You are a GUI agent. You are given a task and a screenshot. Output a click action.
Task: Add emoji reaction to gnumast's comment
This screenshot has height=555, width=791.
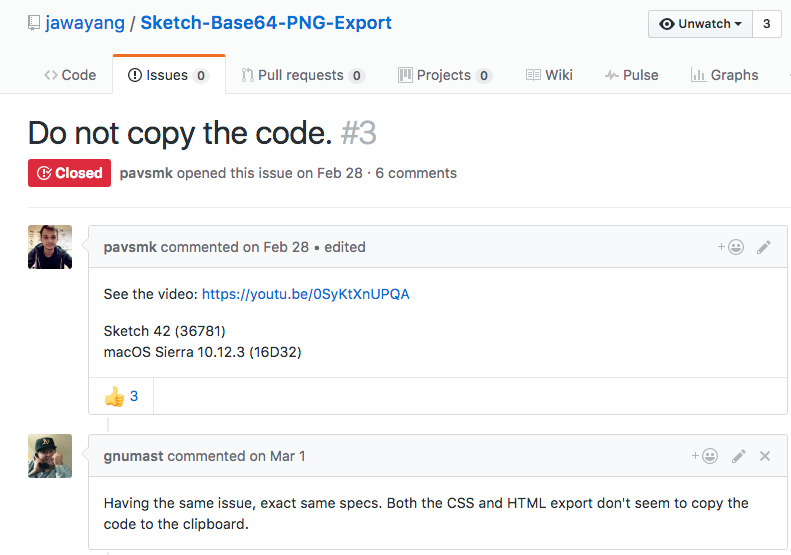pyautogui.click(x=705, y=456)
